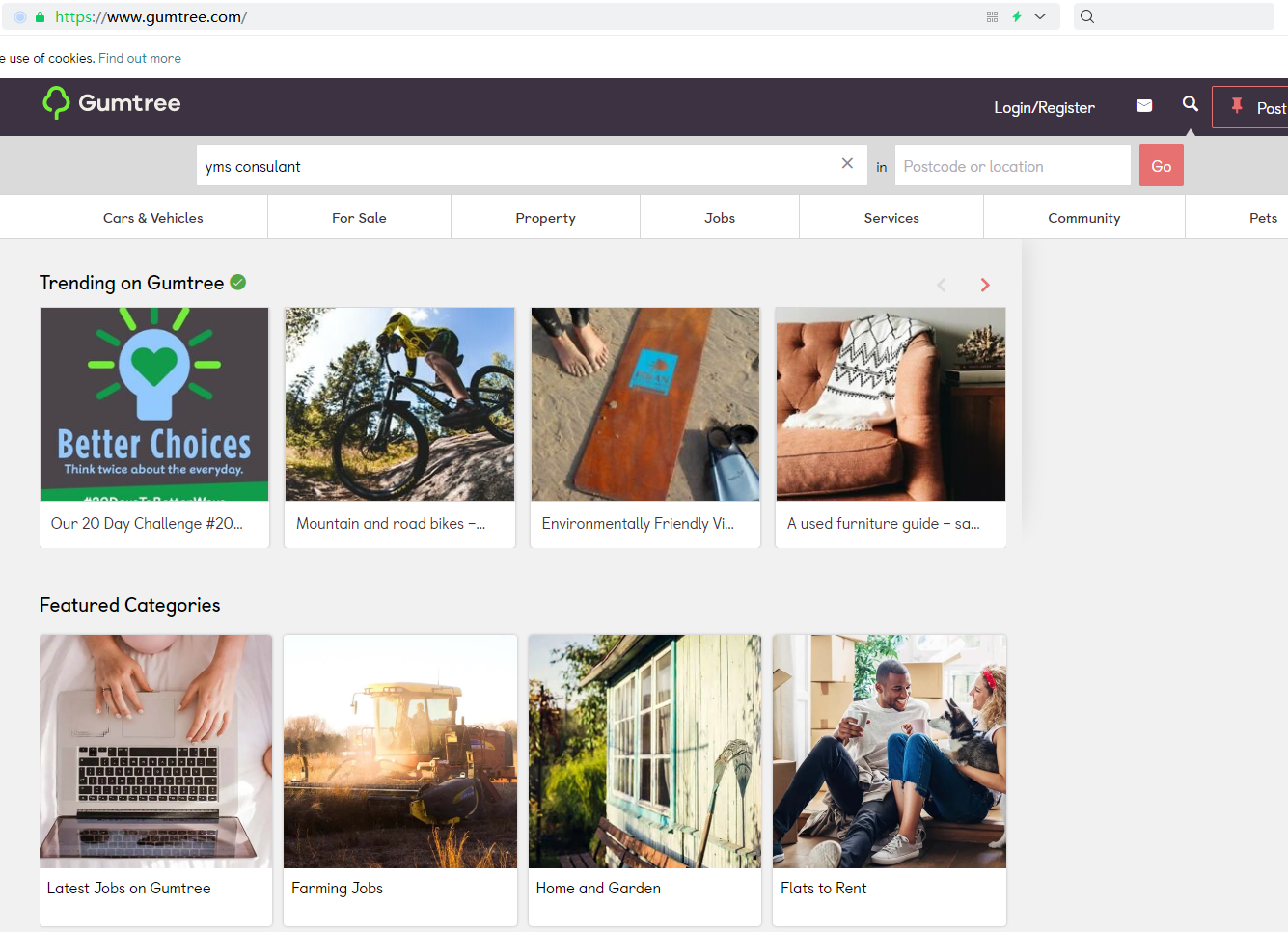This screenshot has height=932, width=1288.
Task: Open the Mountain and road bikes article
Action: (399, 427)
